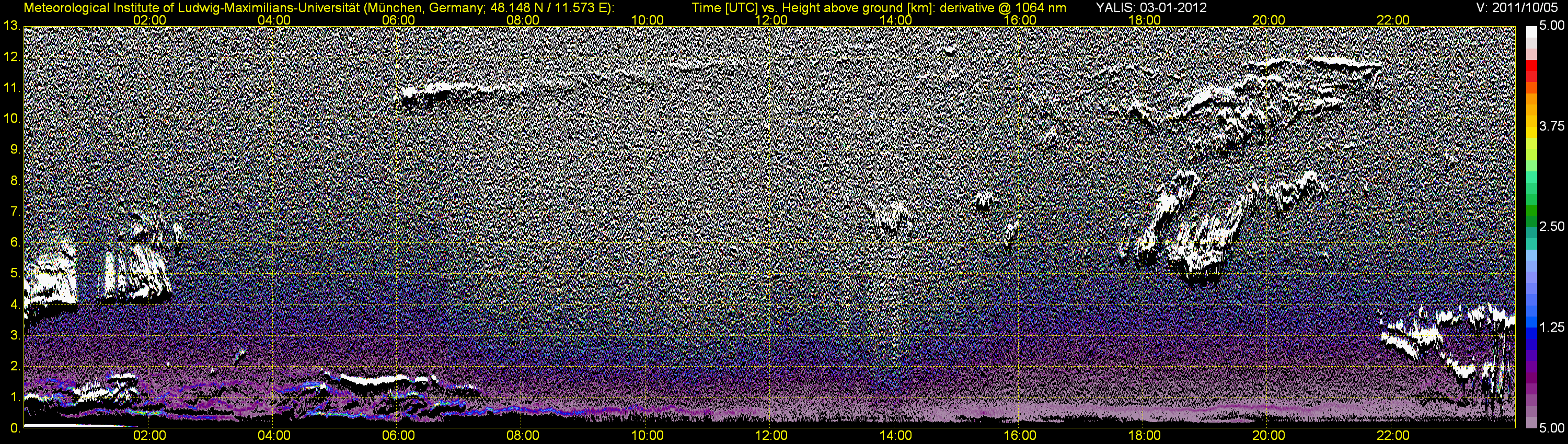This screenshot has width=1568, height=444.
Task: Click the 02:00 label on the bottom time axis
Action: coord(149,436)
